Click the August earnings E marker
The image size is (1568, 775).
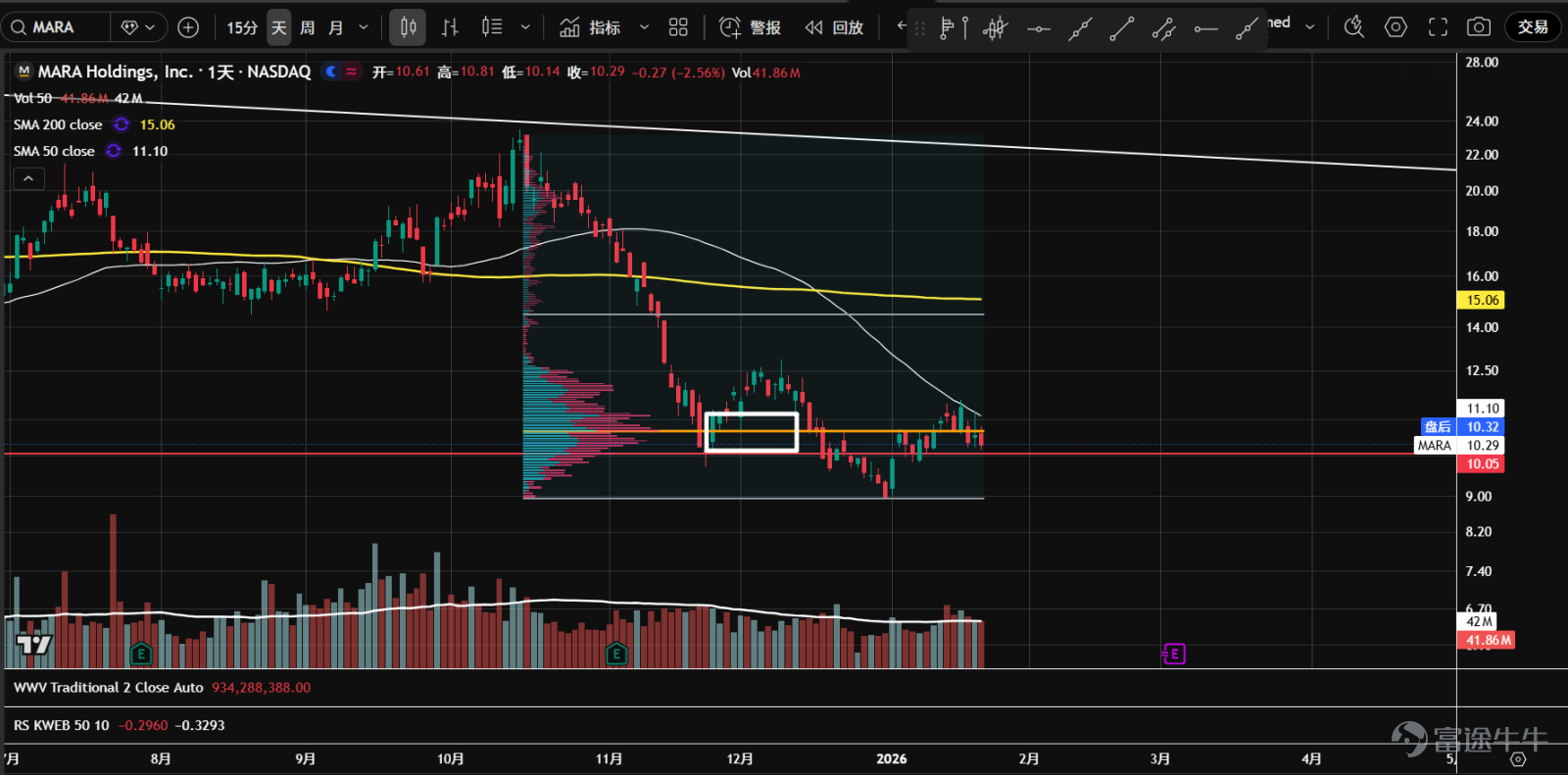(141, 654)
